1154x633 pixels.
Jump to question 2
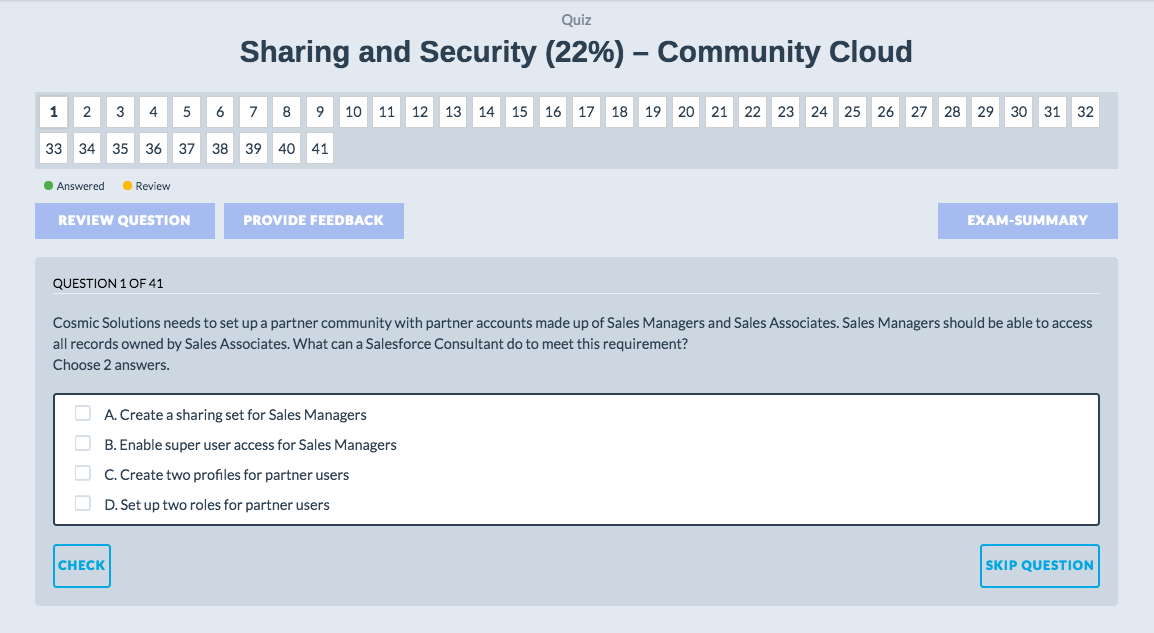tap(87, 112)
